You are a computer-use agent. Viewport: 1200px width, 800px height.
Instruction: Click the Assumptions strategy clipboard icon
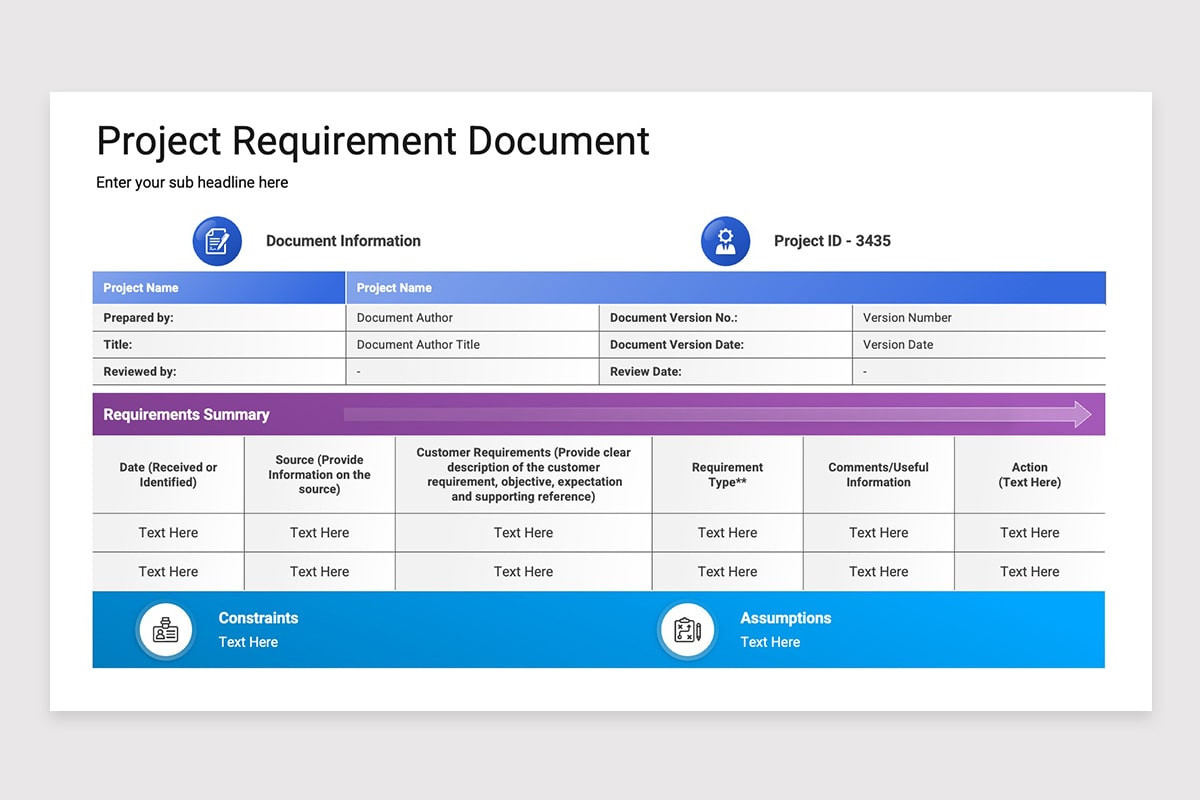(x=687, y=631)
